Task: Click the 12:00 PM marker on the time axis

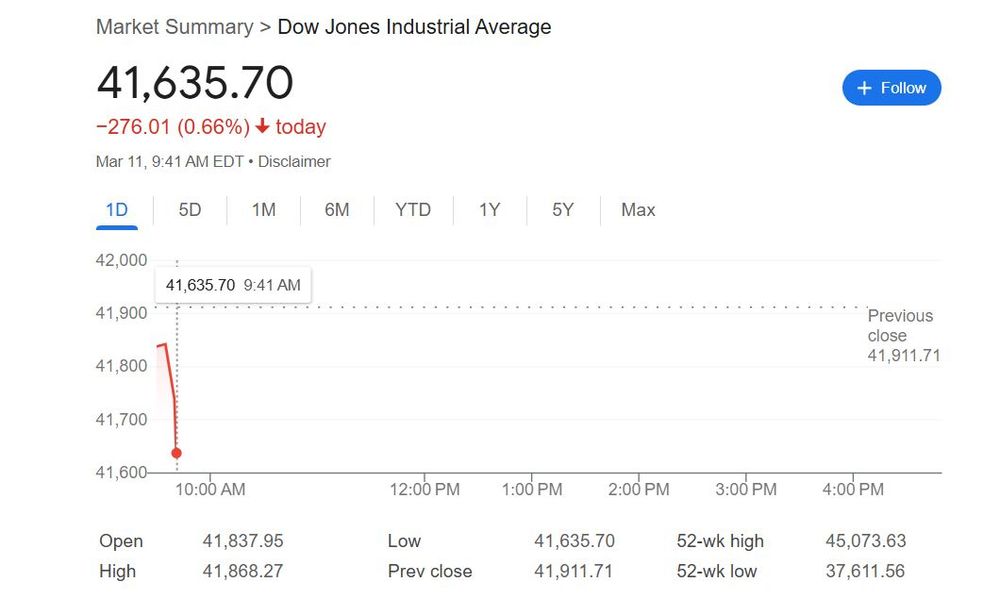Action: pyautogui.click(x=425, y=489)
